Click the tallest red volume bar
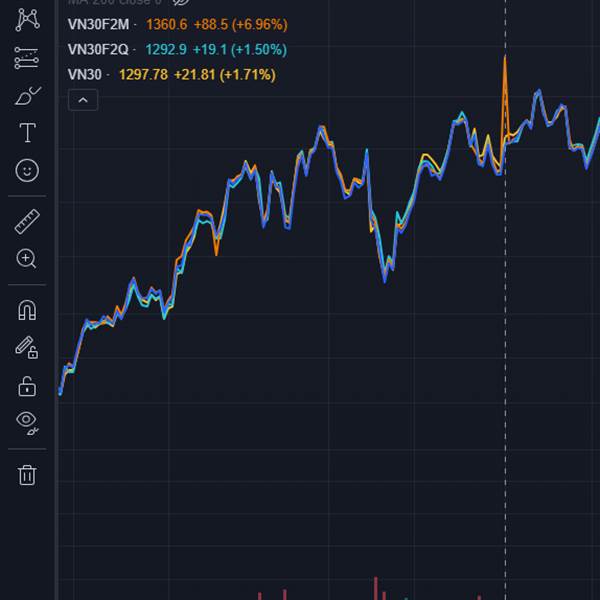This screenshot has width=600, height=600. (x=376, y=588)
